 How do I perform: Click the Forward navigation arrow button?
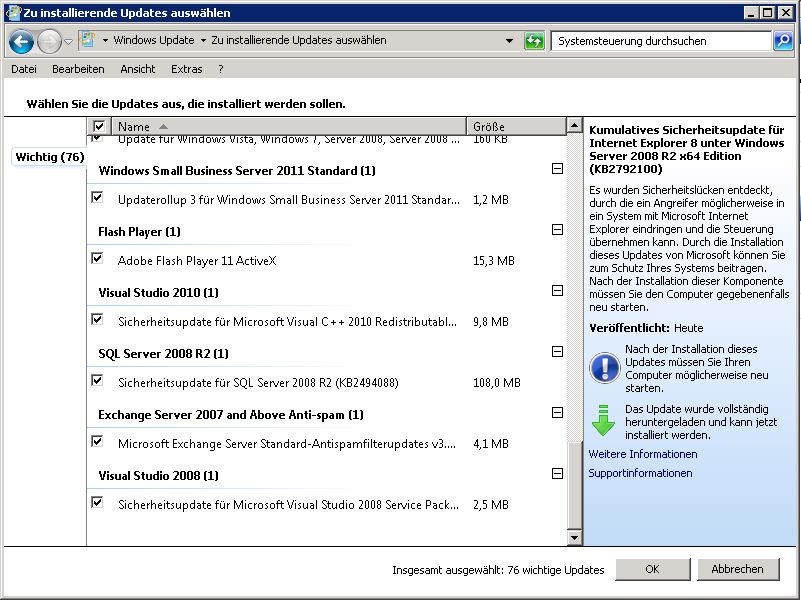pos(49,42)
